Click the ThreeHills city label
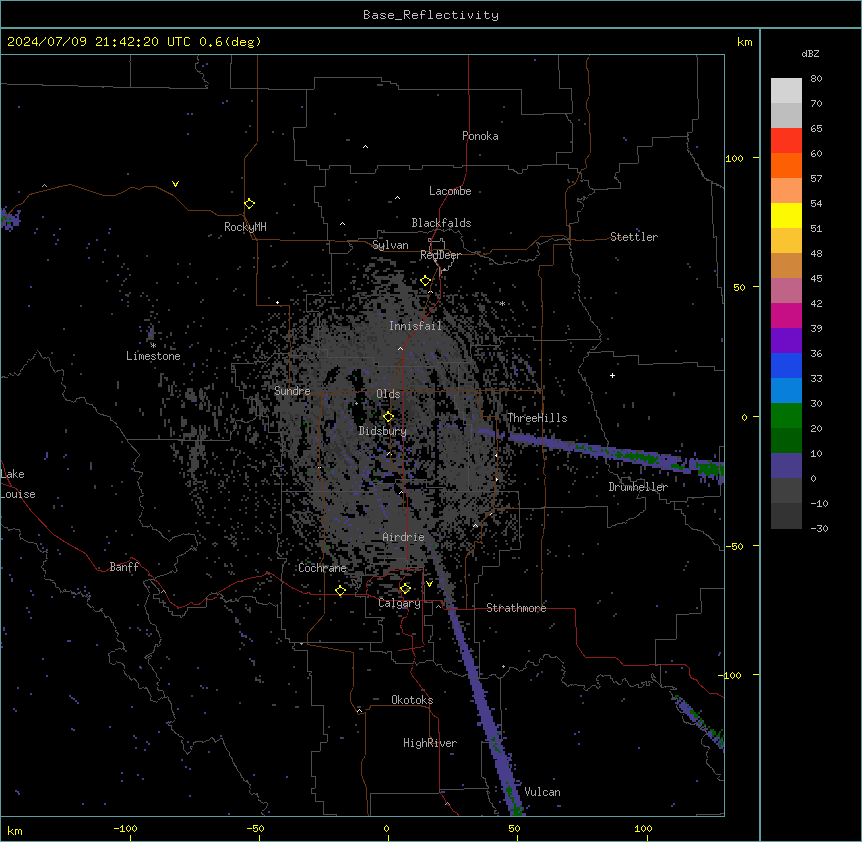 [537, 418]
